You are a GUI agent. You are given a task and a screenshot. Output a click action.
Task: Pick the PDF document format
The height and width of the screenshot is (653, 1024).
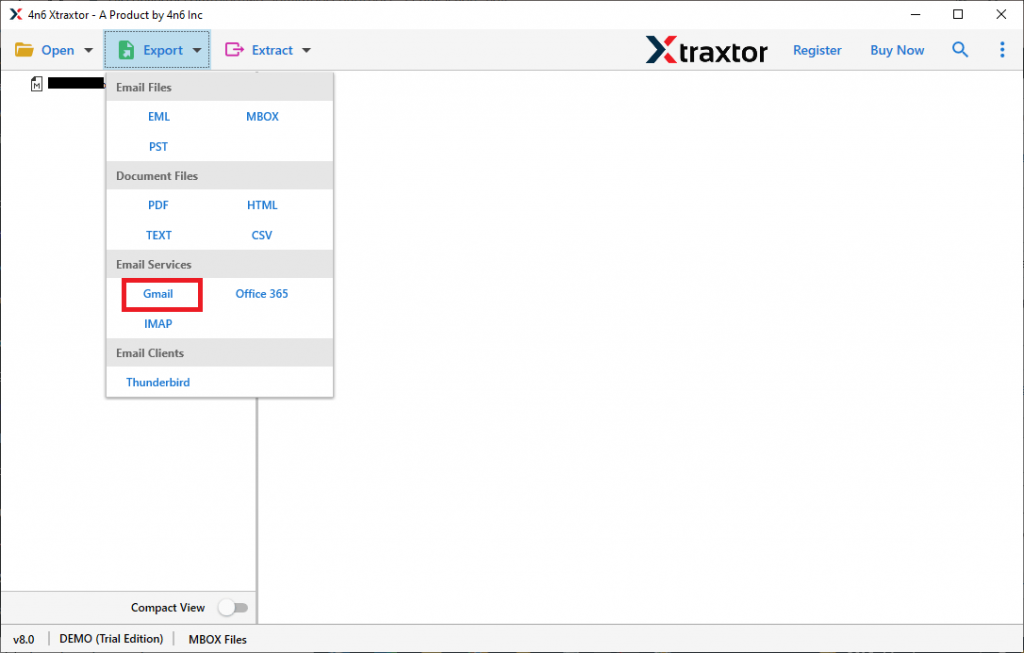coord(158,205)
